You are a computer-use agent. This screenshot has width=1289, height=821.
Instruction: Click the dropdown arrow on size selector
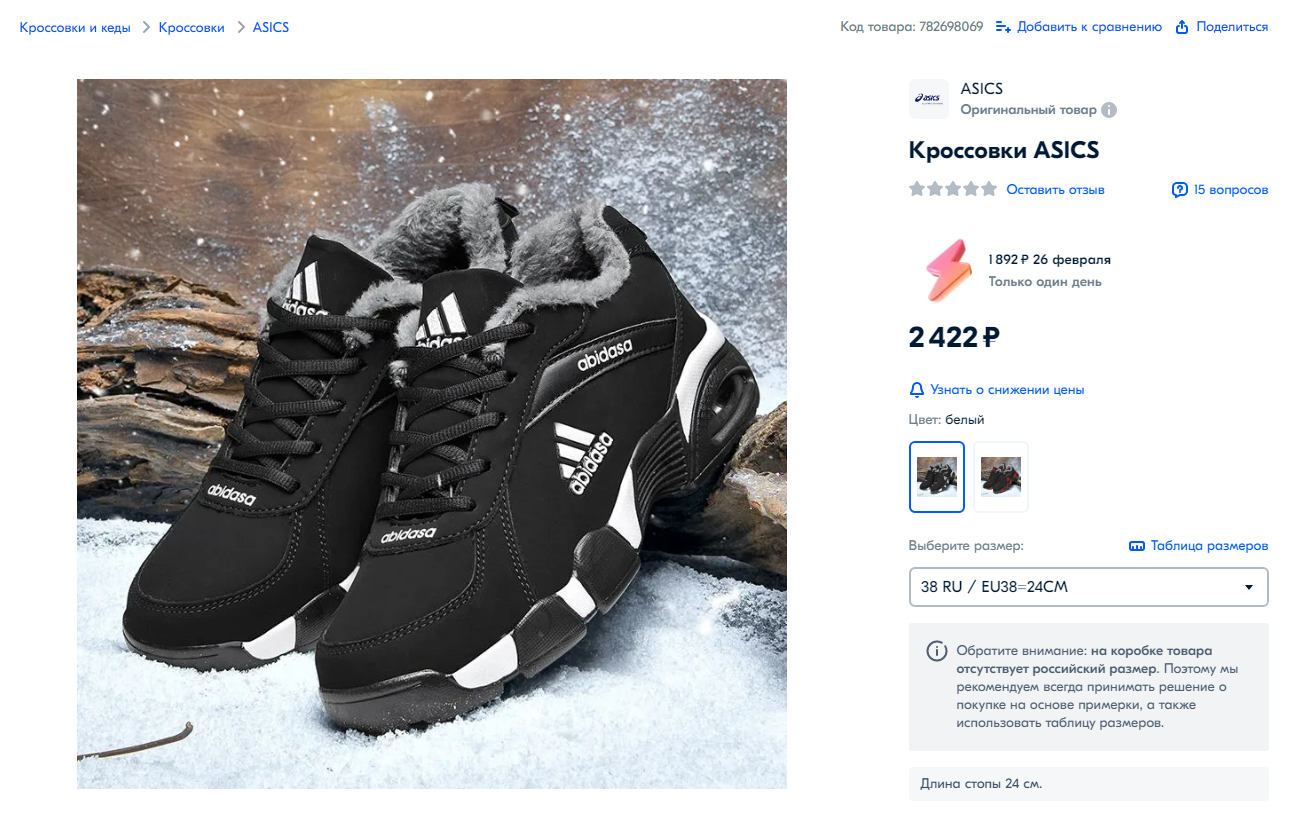(x=1248, y=587)
